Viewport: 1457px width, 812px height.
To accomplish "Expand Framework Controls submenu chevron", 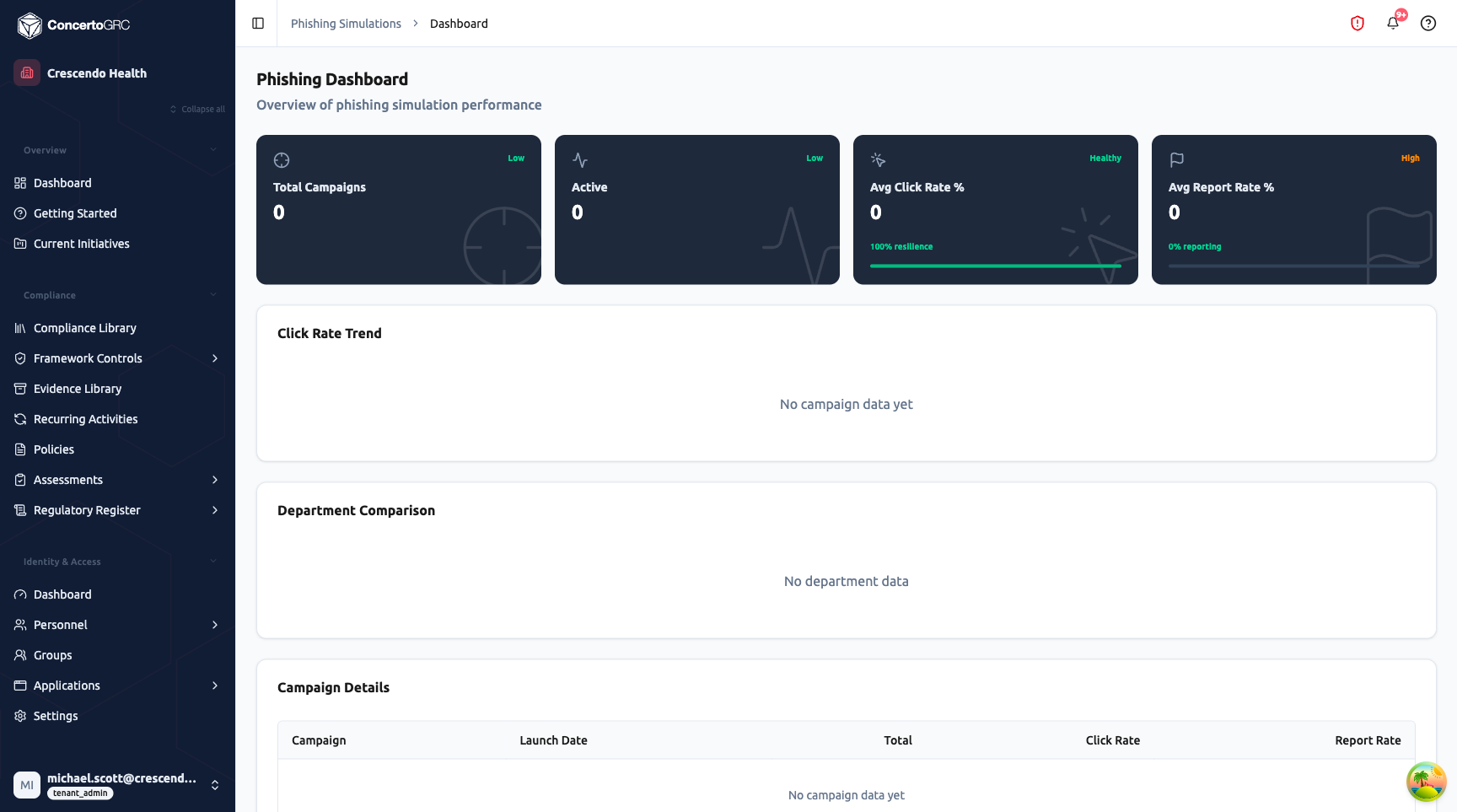I will tap(215, 358).
